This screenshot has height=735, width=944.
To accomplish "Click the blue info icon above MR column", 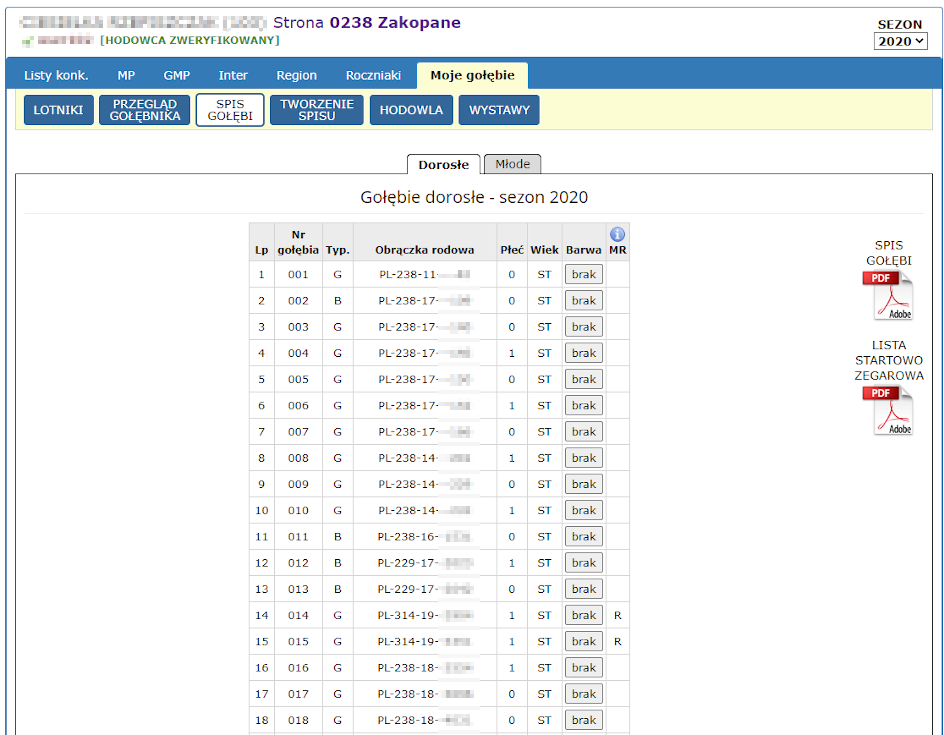I will point(617,234).
